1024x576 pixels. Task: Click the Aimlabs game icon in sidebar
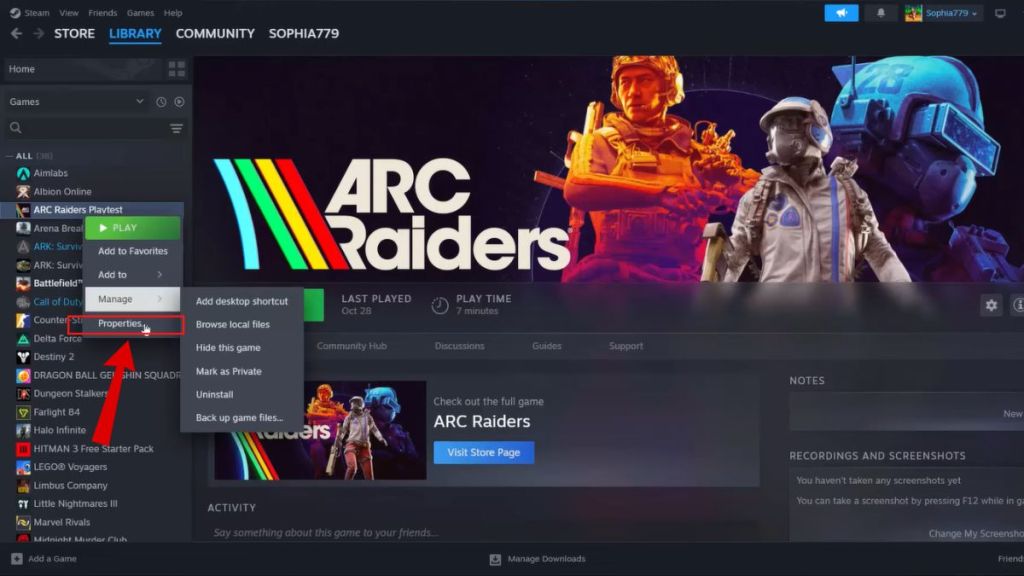(23, 173)
